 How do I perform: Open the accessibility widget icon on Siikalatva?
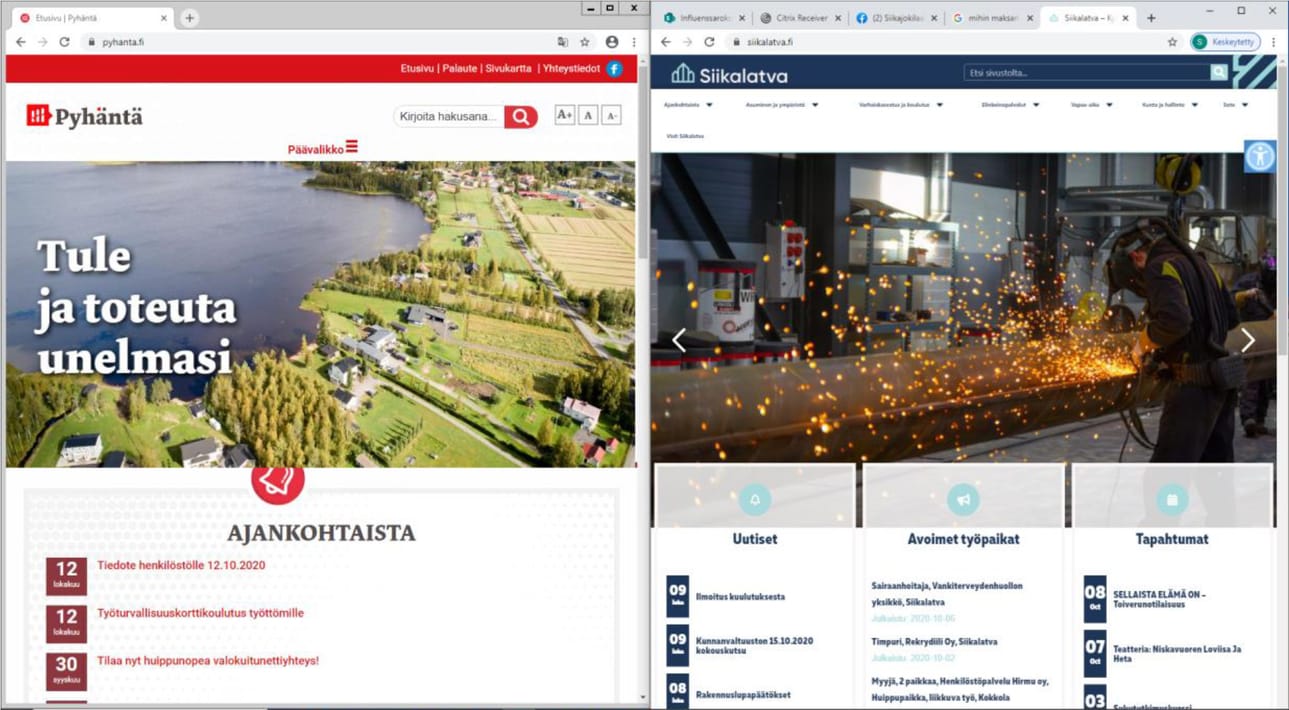tap(1260, 156)
